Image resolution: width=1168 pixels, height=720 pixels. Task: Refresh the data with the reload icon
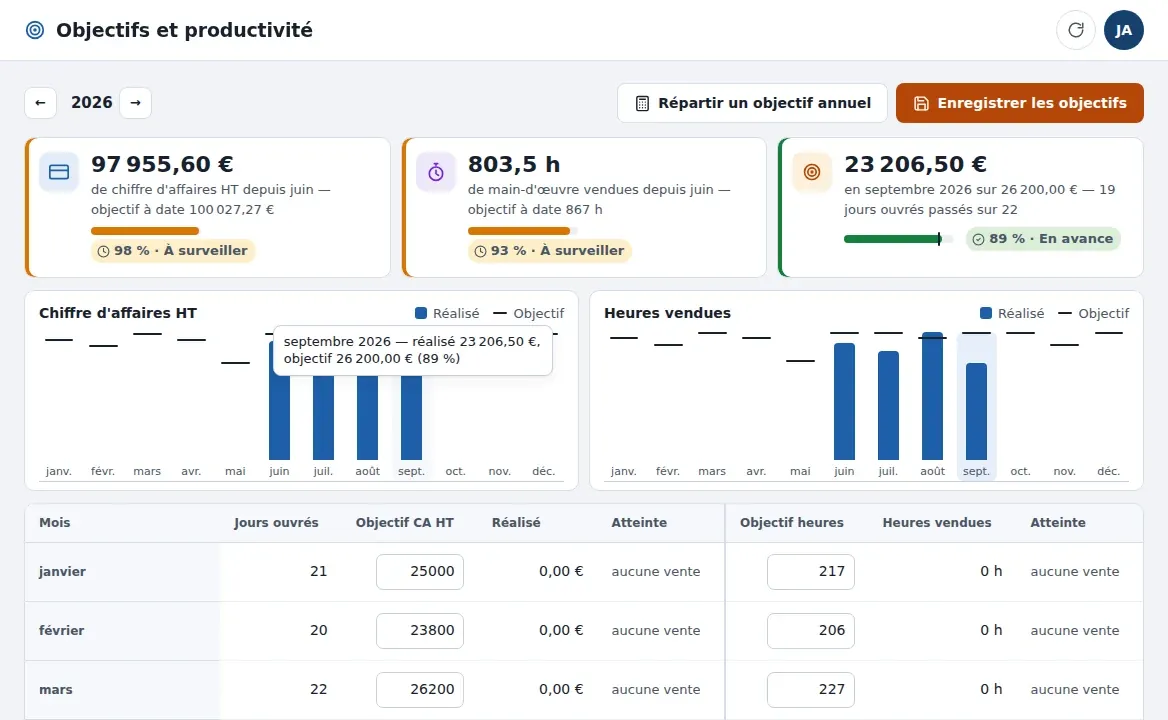click(1076, 30)
